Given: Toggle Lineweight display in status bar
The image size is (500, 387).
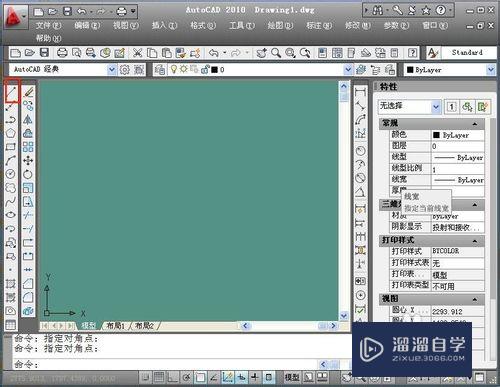Looking at the screenshot, I should 255,377.
